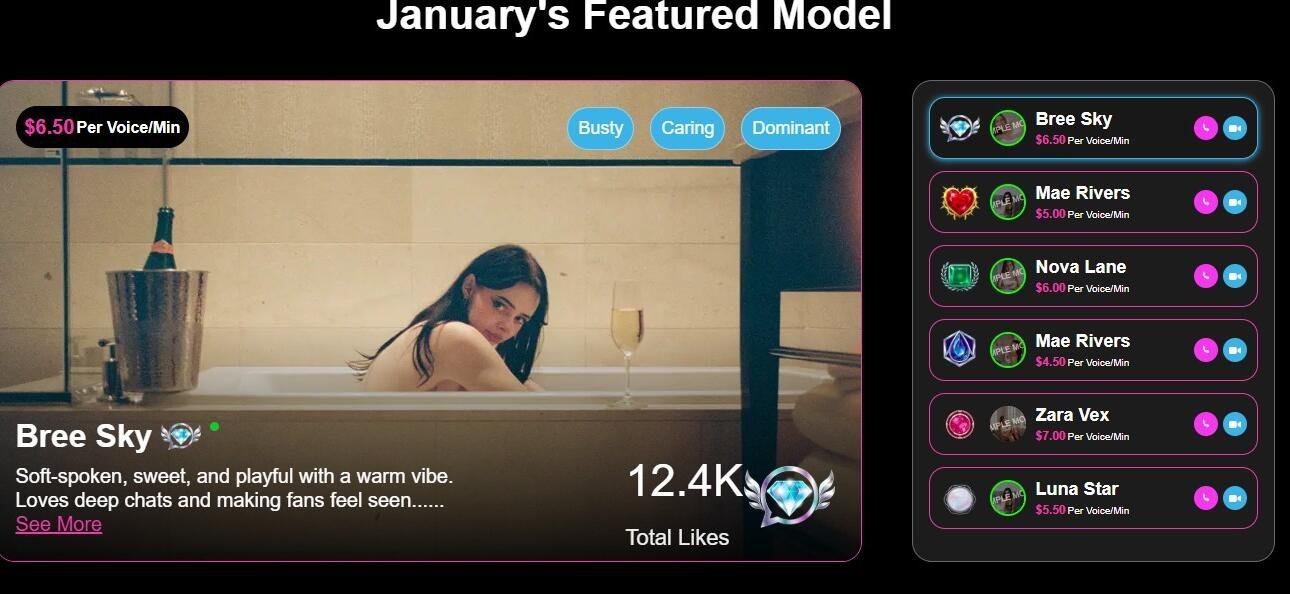1290x594 pixels.
Task: Start video call with Bree Sky
Action: tap(1235, 128)
